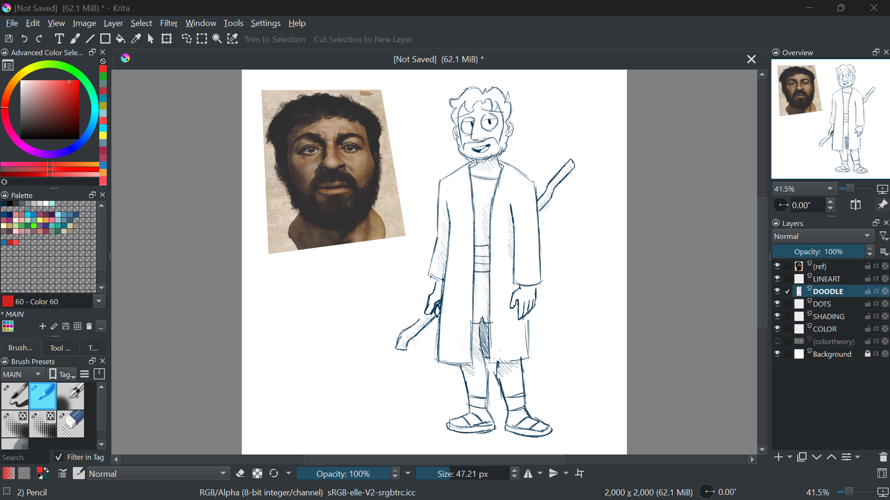Select the Crop tool
The width and height of the screenshot is (890, 500).
(x=167, y=39)
